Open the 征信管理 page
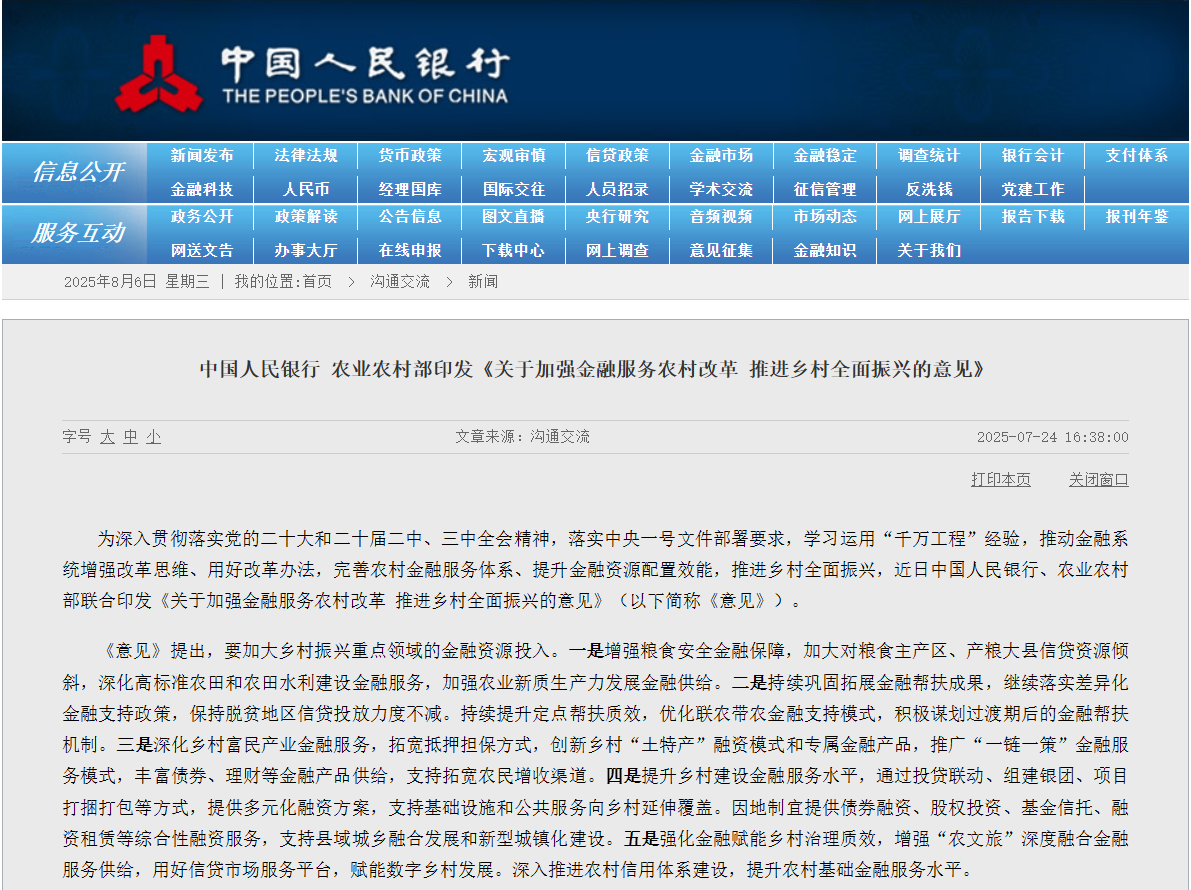Image resolution: width=1191 pixels, height=890 pixels. coord(824,189)
